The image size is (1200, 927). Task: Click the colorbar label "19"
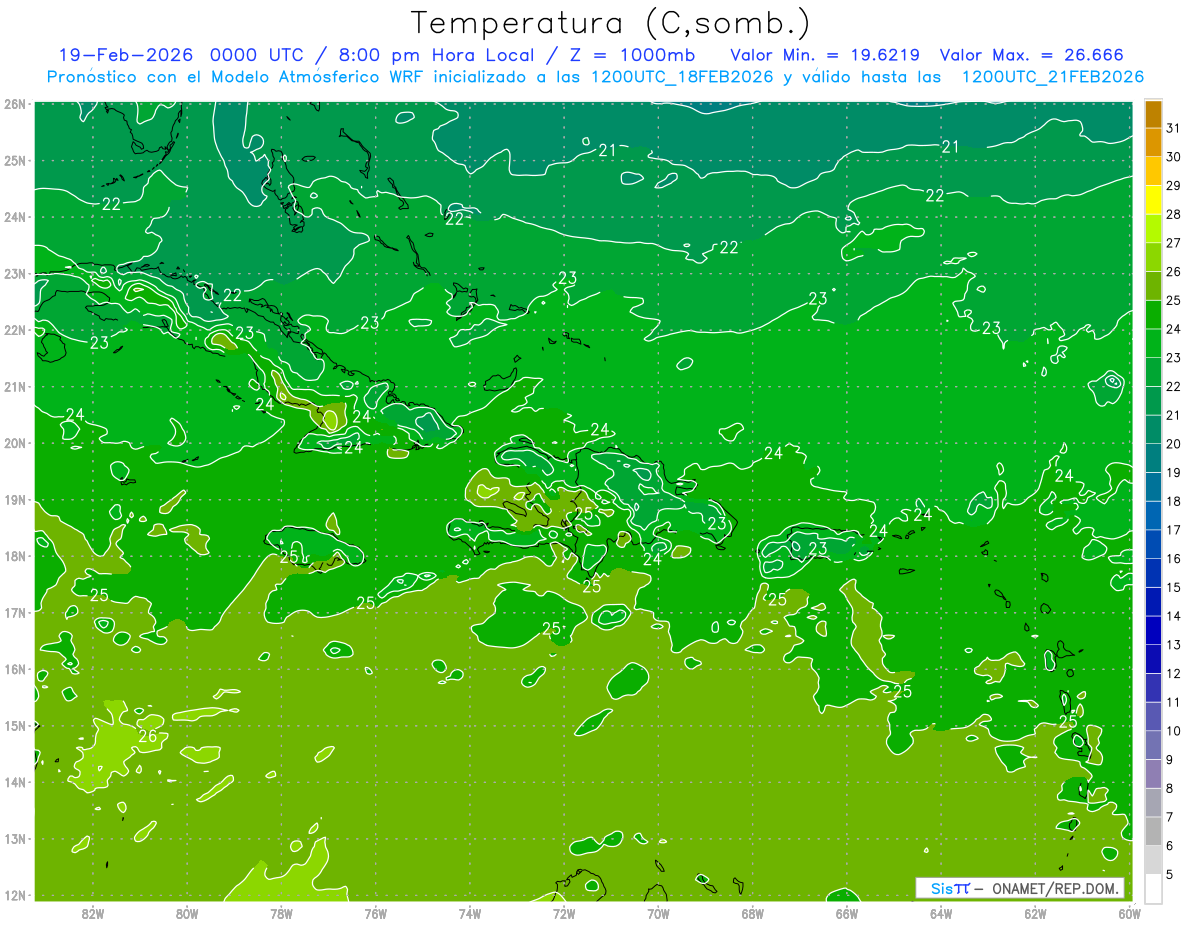click(1174, 472)
